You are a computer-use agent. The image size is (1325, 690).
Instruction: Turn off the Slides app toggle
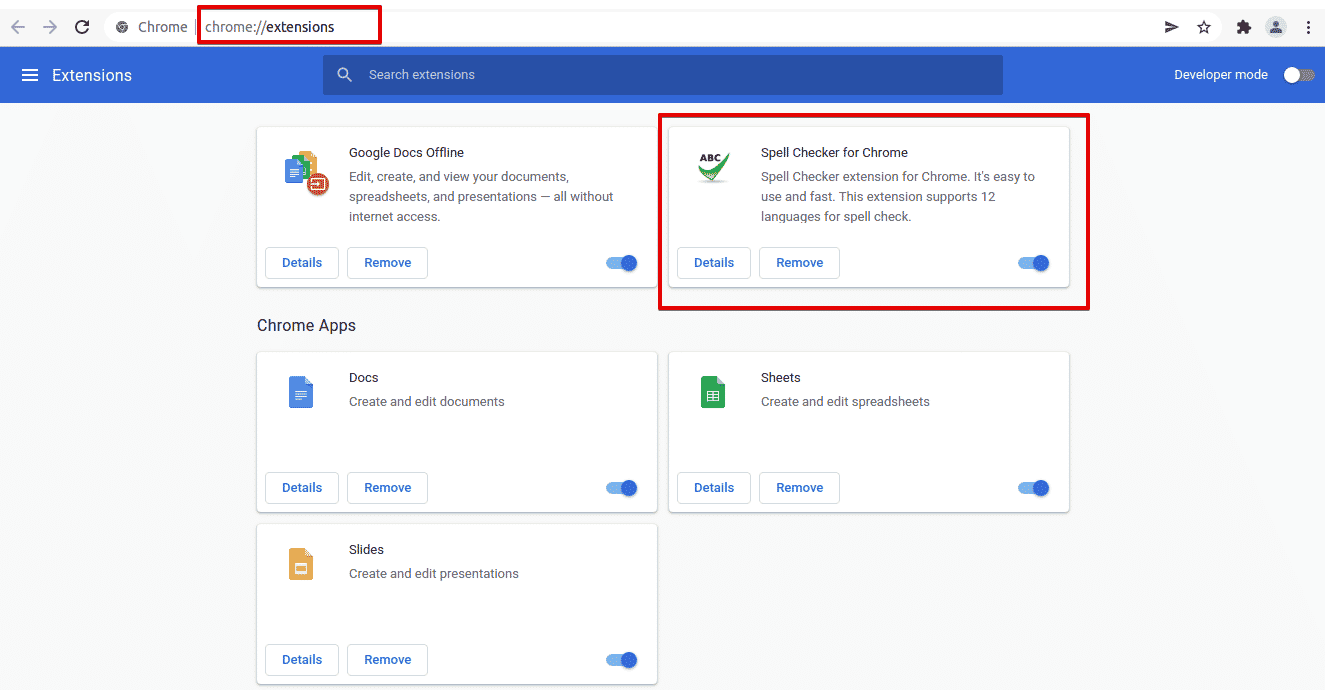[x=622, y=660]
